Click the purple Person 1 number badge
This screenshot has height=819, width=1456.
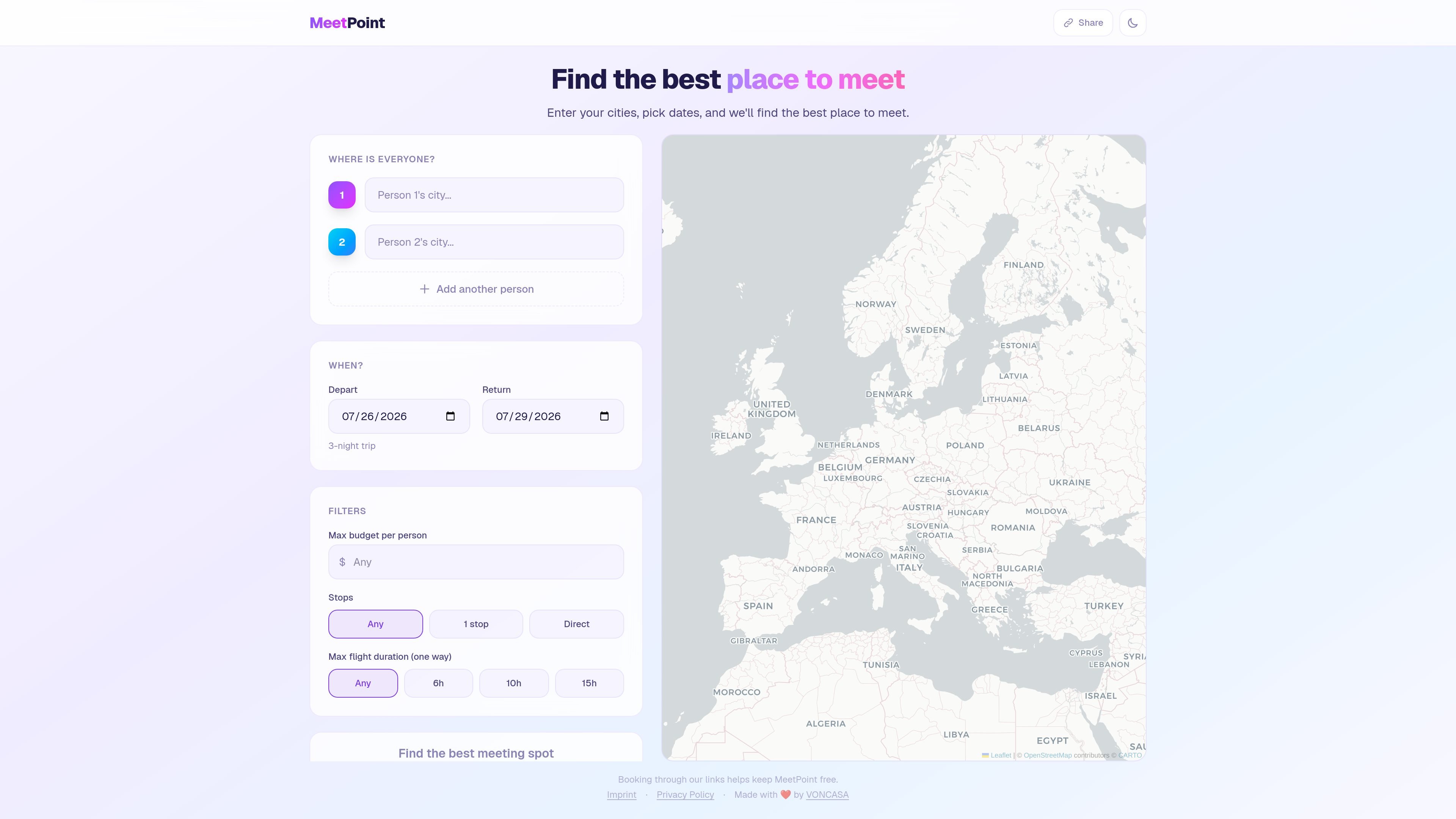click(342, 195)
